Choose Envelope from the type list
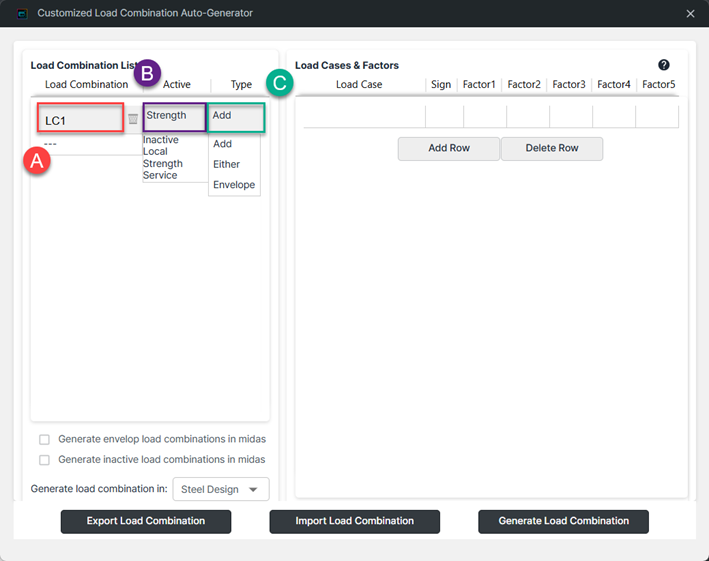Screen dimensions: 709x561 click(234, 185)
